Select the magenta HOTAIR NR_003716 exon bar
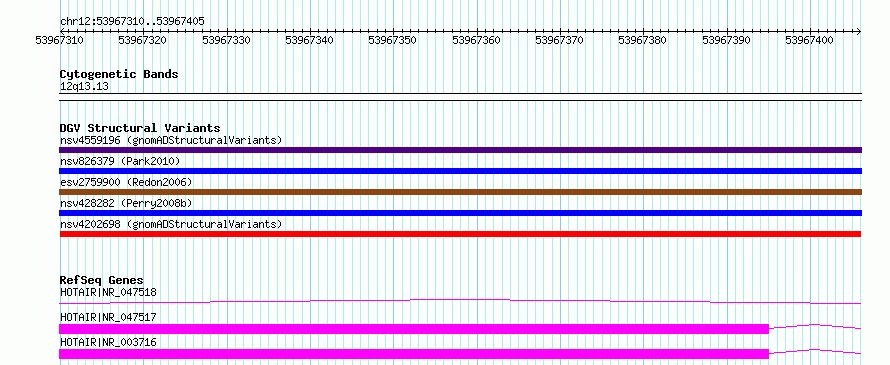890x365 pixels. [x=414, y=354]
